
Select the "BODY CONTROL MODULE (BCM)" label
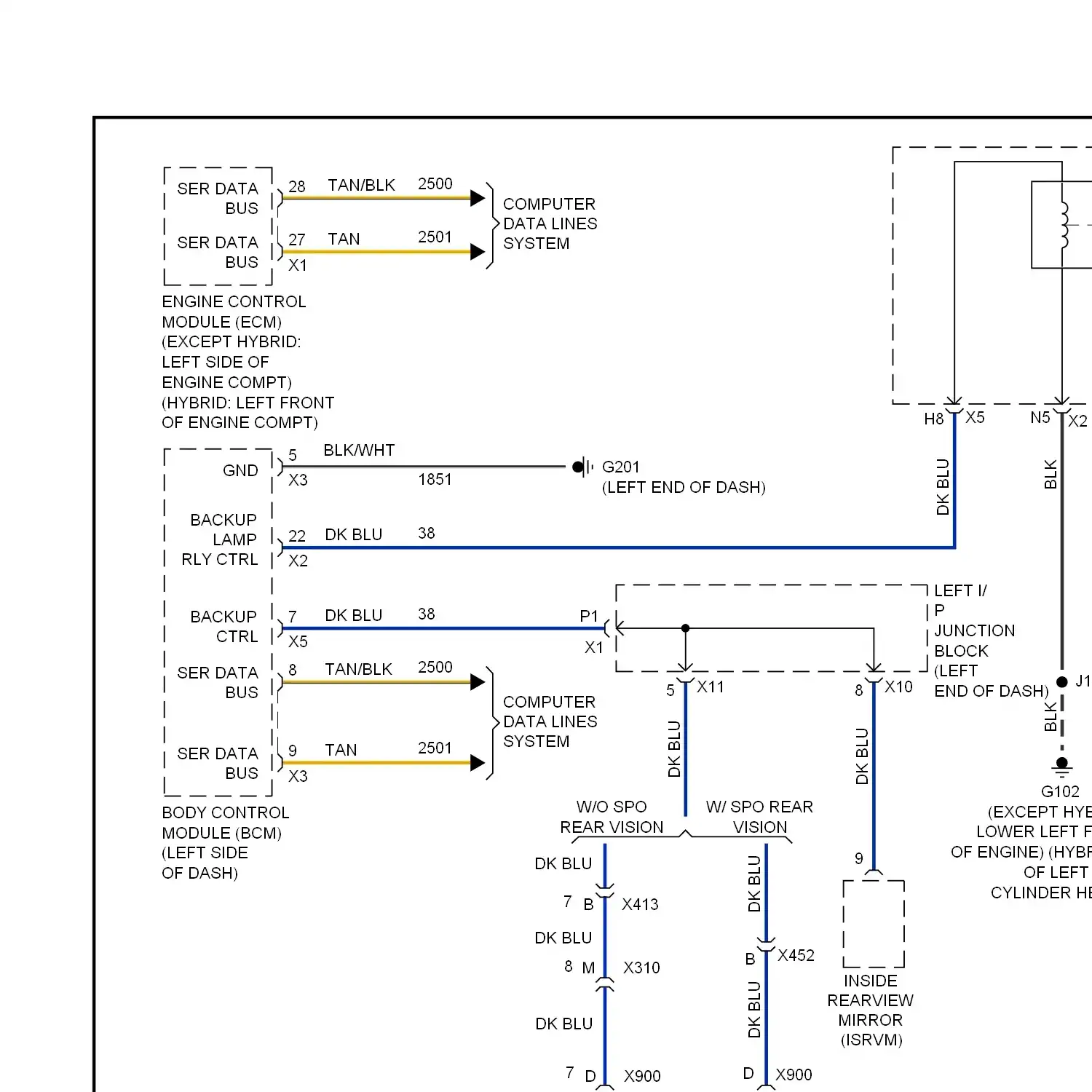tap(226, 823)
